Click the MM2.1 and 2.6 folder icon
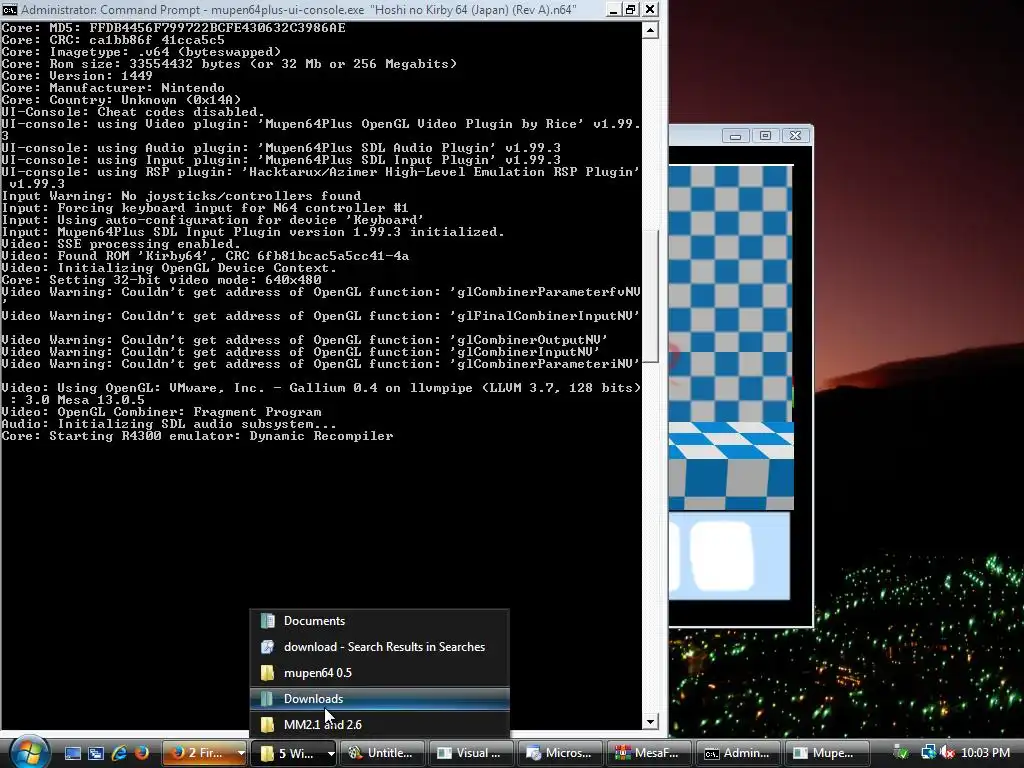1024x768 pixels. point(267,724)
